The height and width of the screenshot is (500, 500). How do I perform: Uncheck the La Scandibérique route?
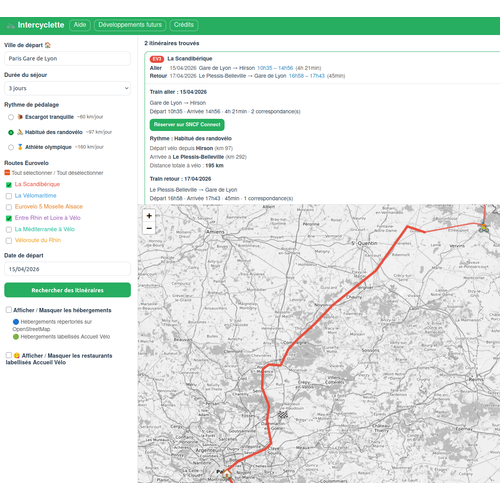(9, 185)
